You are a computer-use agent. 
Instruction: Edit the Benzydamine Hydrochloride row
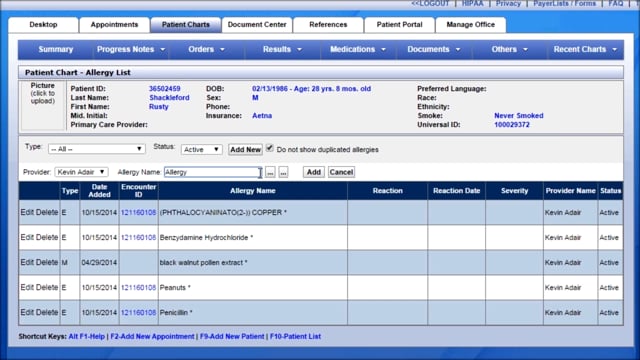coord(27,237)
